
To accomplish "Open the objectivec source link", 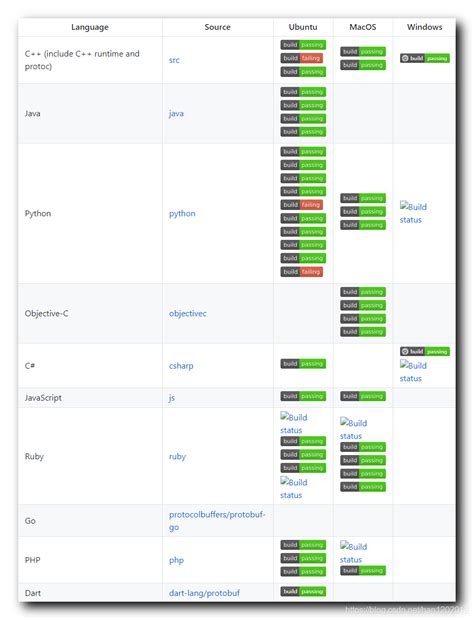I will click(188, 314).
